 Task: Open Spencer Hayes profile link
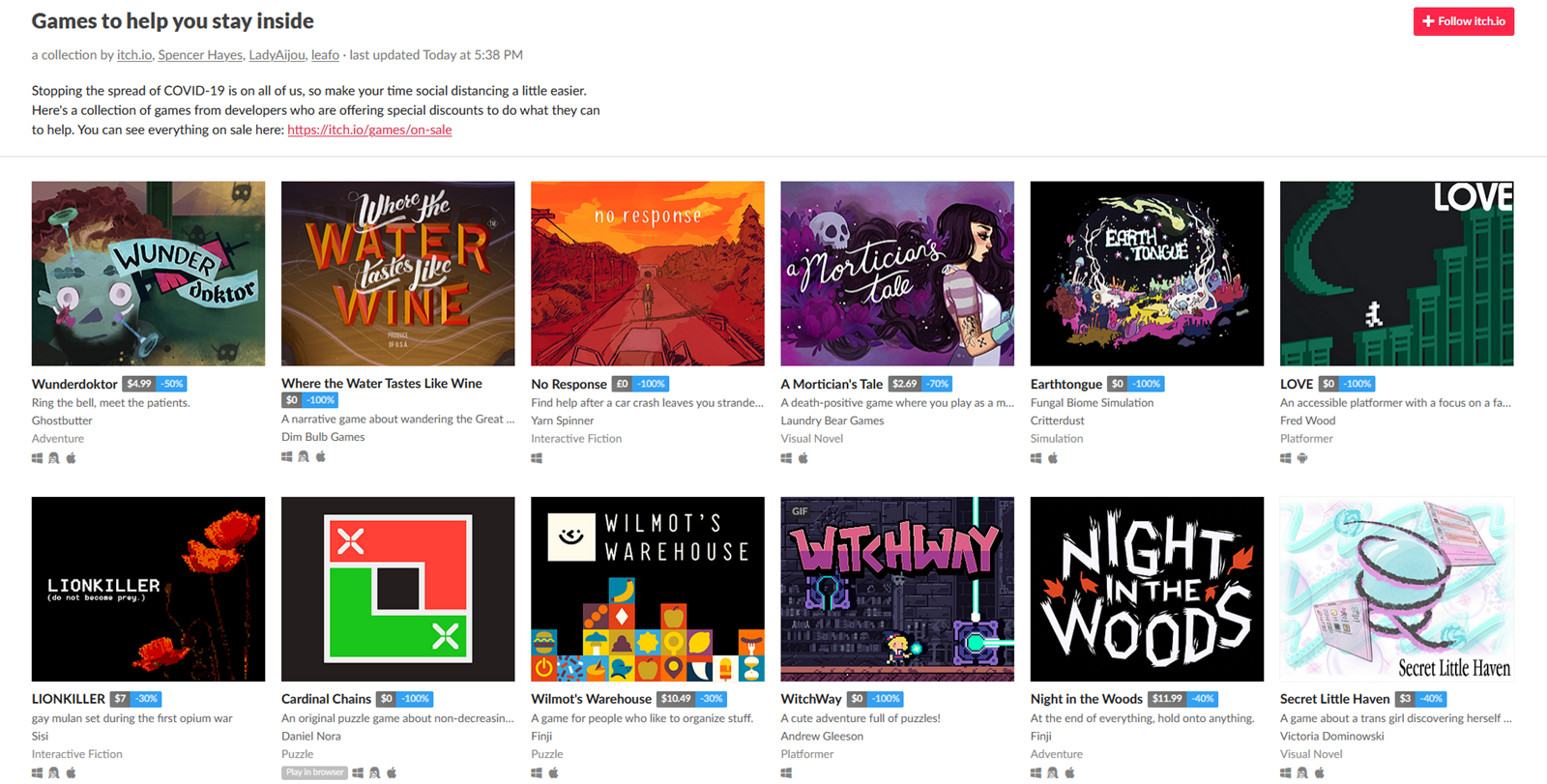tap(200, 55)
